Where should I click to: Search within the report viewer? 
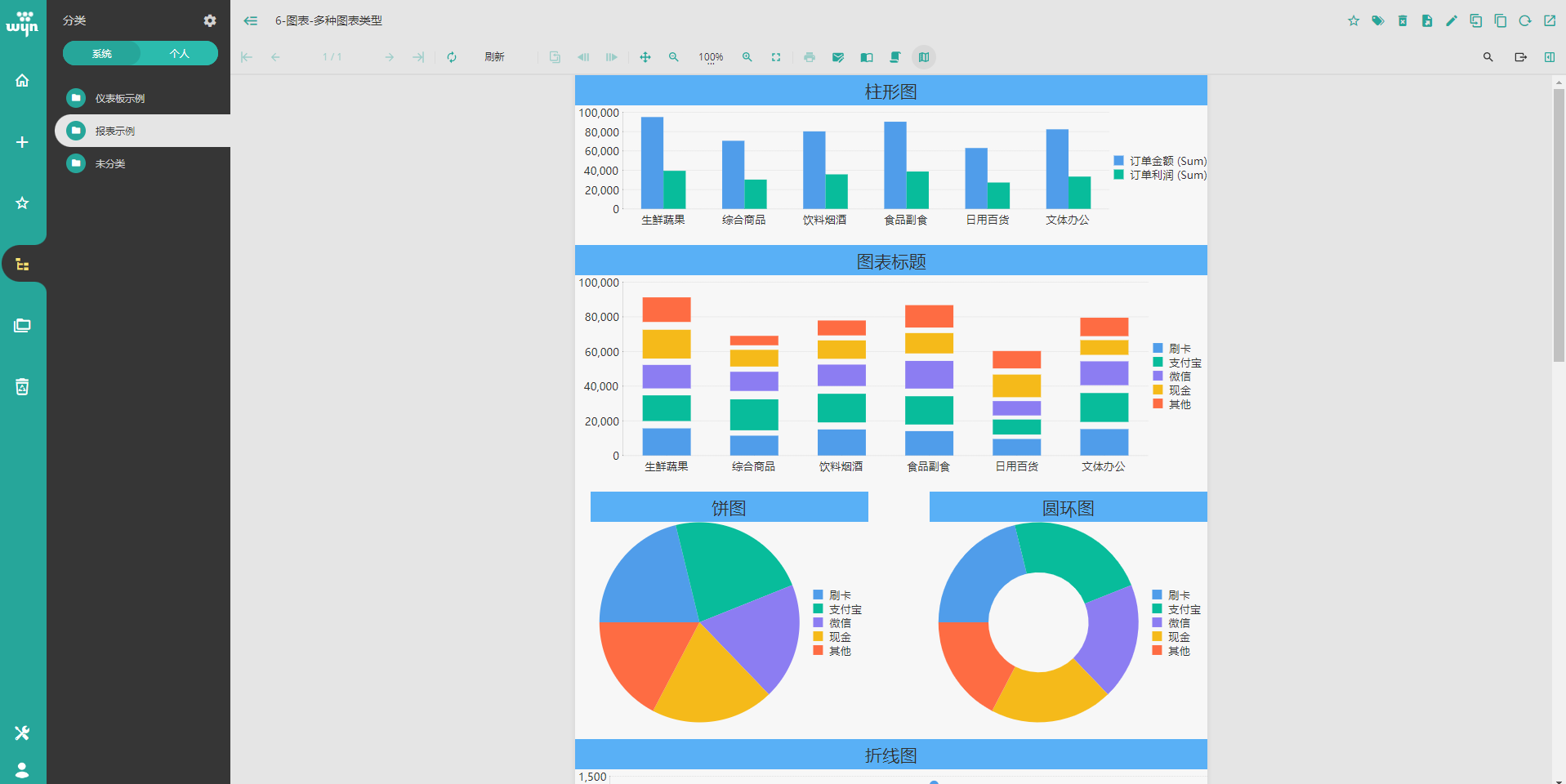coord(1488,57)
